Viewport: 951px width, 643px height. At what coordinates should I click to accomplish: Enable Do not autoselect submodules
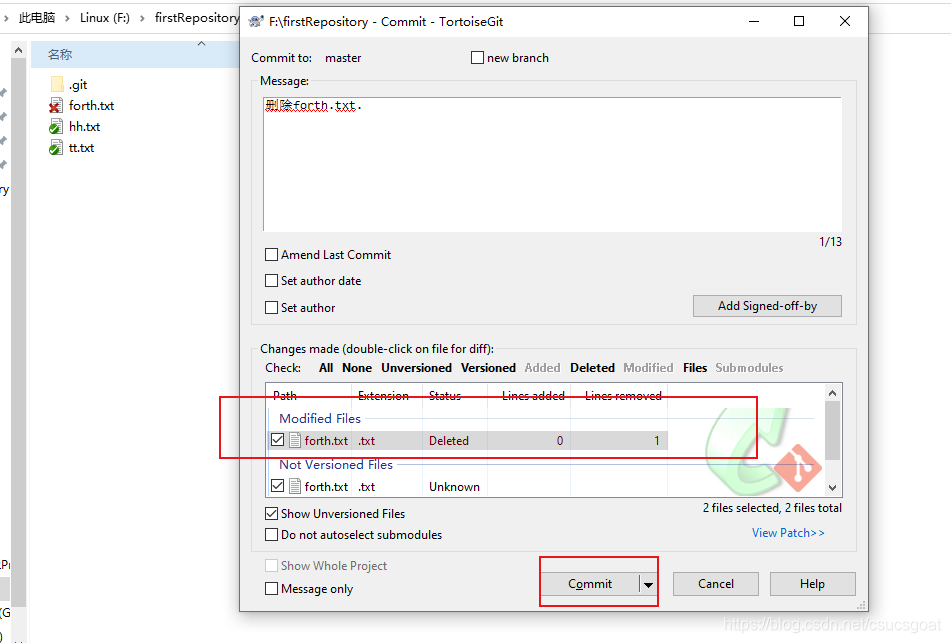click(x=271, y=535)
